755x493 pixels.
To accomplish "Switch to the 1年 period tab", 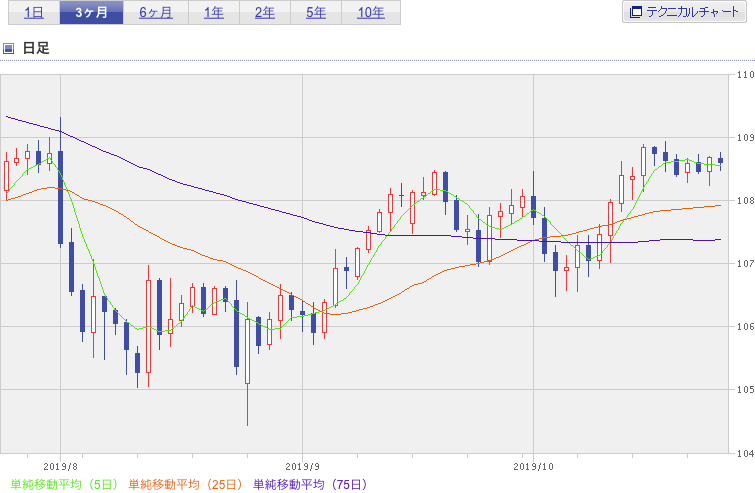I will (x=214, y=13).
